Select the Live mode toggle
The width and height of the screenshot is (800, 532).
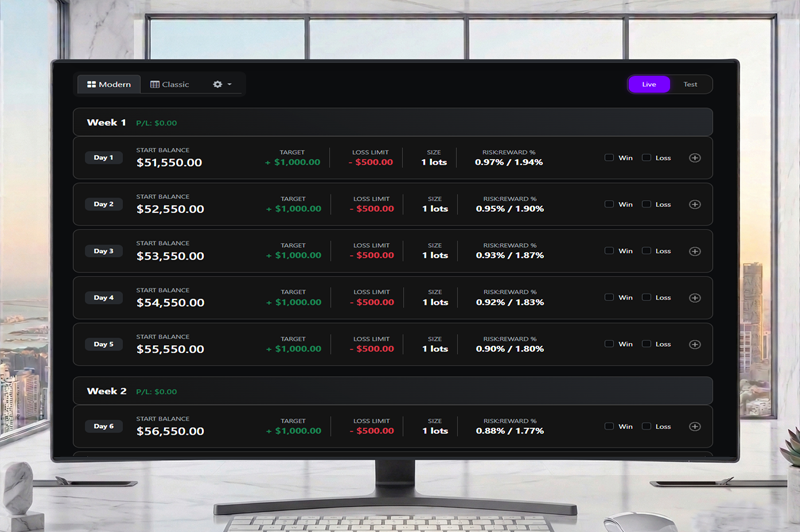(x=649, y=84)
